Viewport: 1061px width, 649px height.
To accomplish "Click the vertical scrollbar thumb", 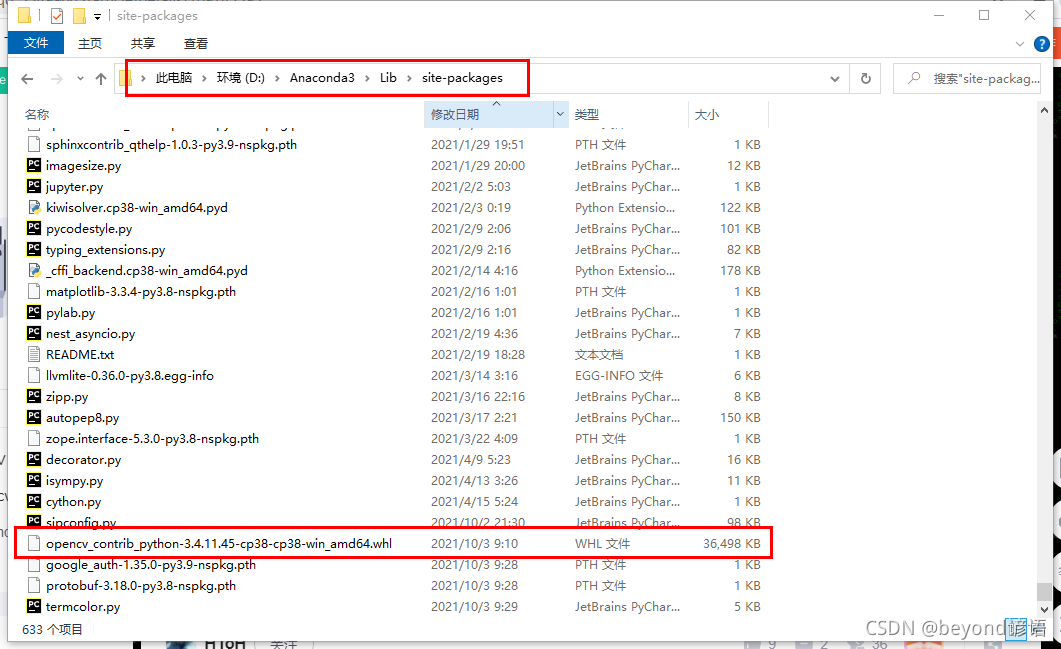I will tap(1044, 592).
